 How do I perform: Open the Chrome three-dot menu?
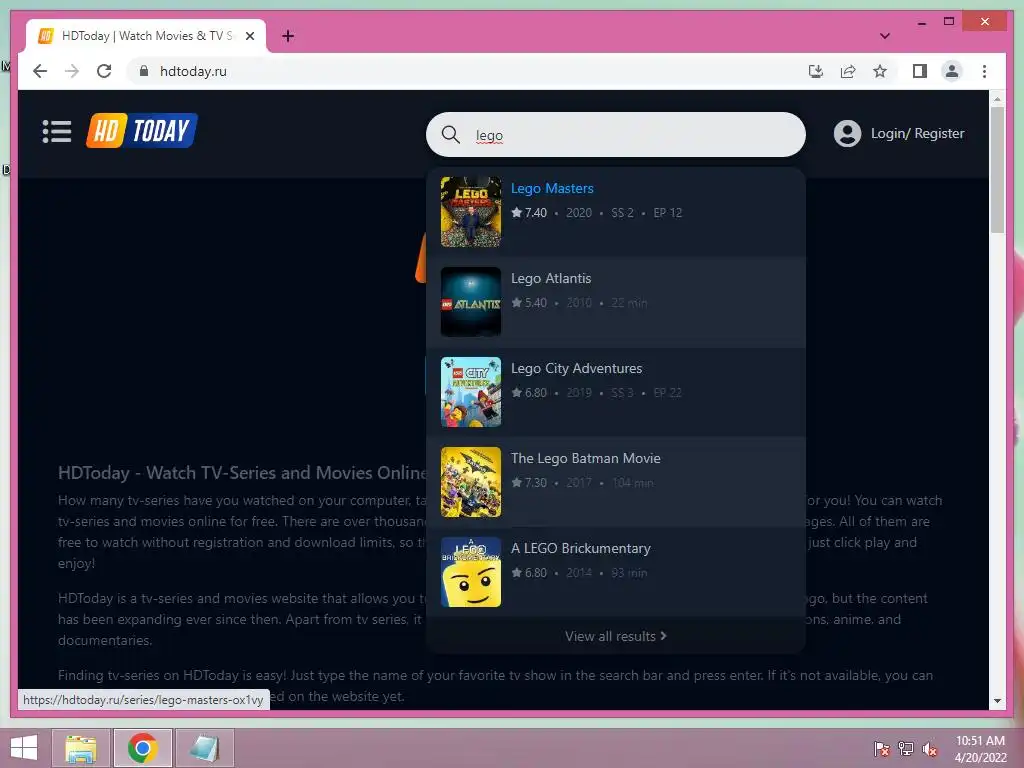click(984, 71)
